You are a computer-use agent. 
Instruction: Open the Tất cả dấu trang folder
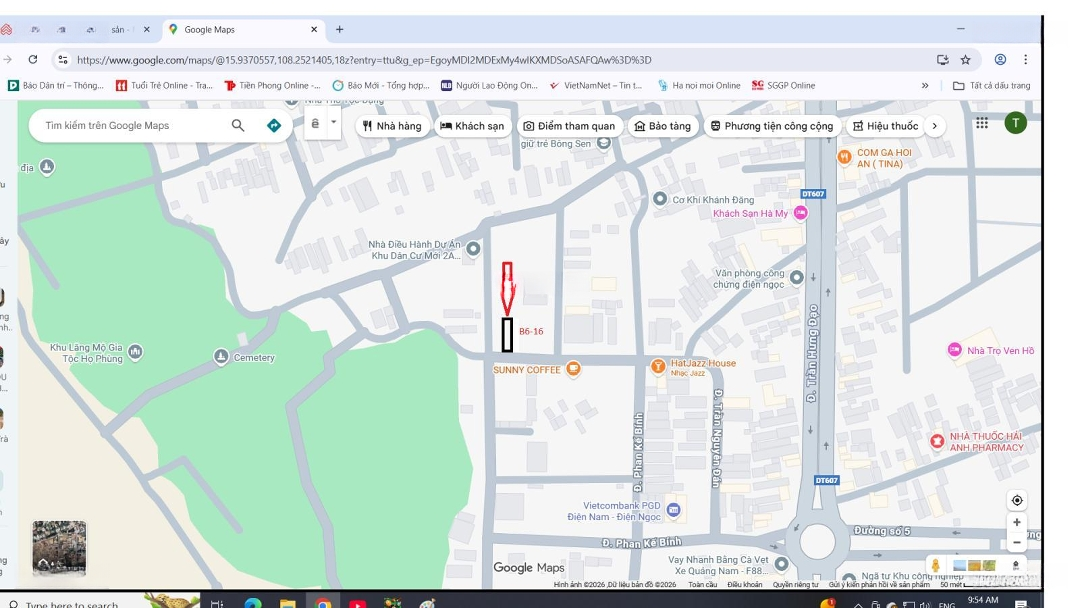pos(991,86)
